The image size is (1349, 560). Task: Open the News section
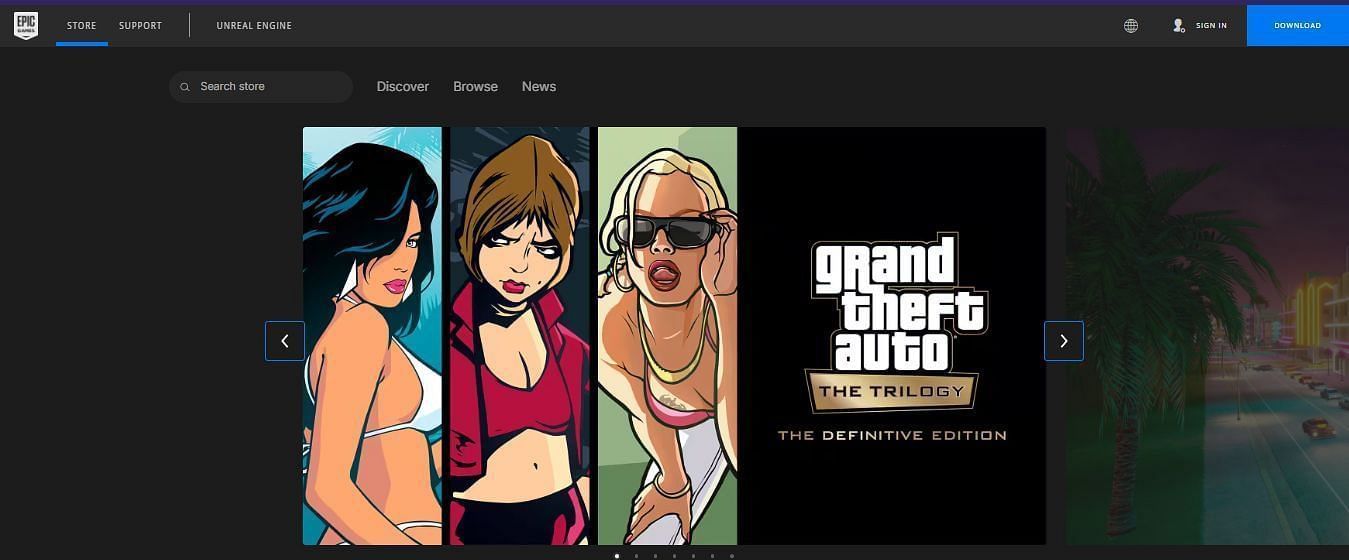[539, 87]
